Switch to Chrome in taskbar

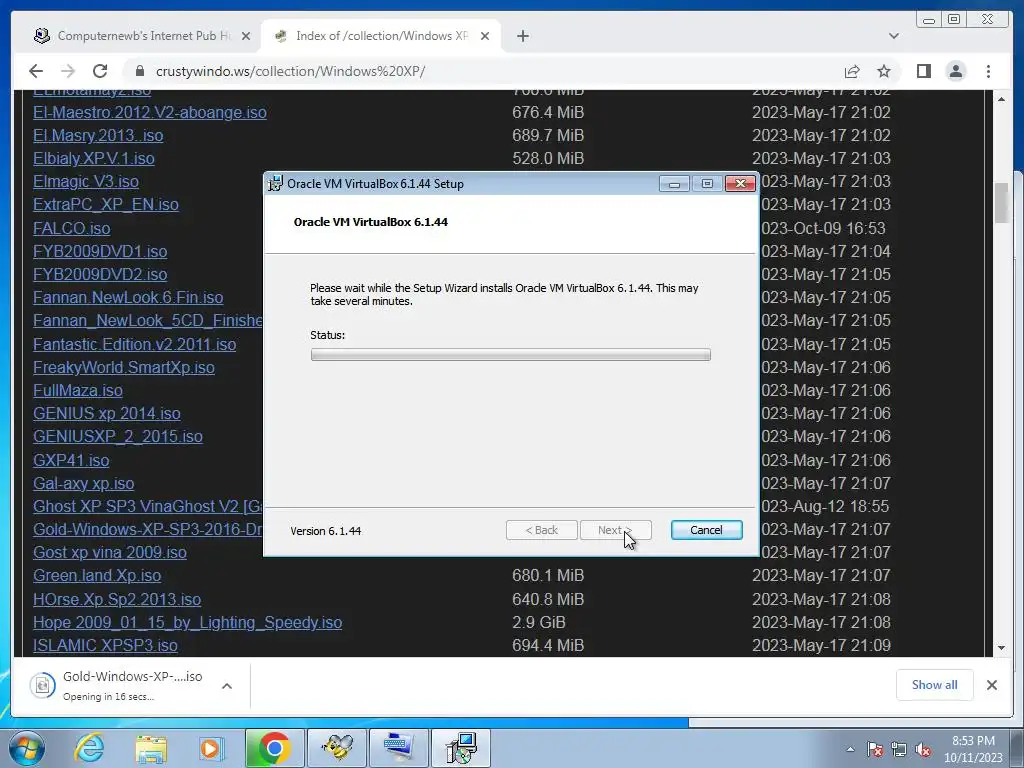coord(274,748)
